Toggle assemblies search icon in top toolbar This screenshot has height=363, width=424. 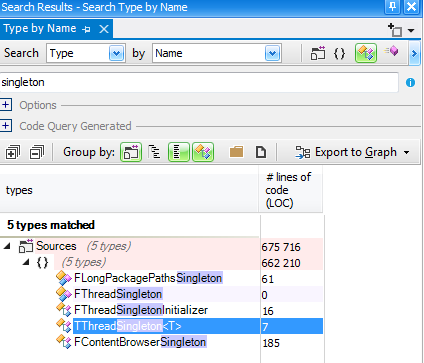coord(318,53)
